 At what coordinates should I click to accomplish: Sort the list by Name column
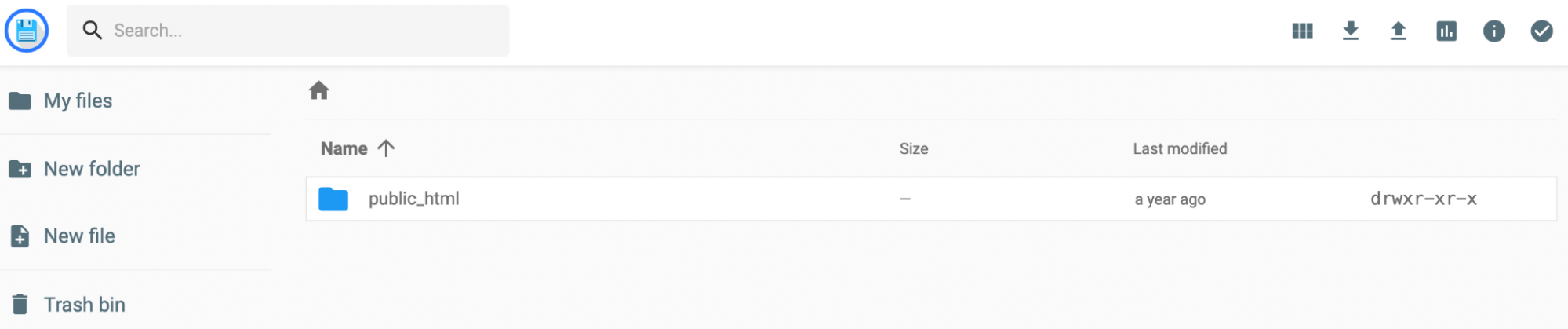(344, 148)
